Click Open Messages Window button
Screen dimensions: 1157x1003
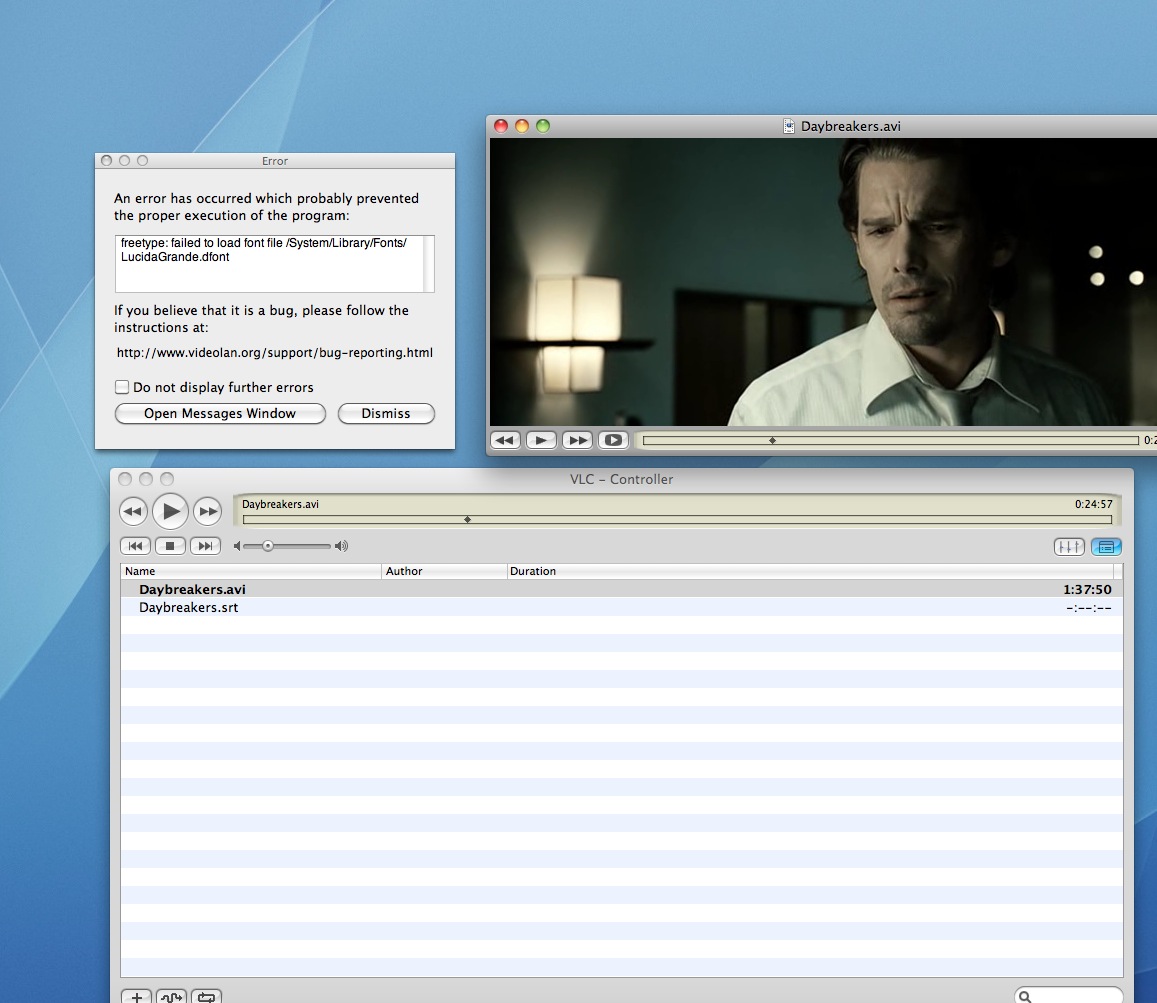click(x=220, y=413)
